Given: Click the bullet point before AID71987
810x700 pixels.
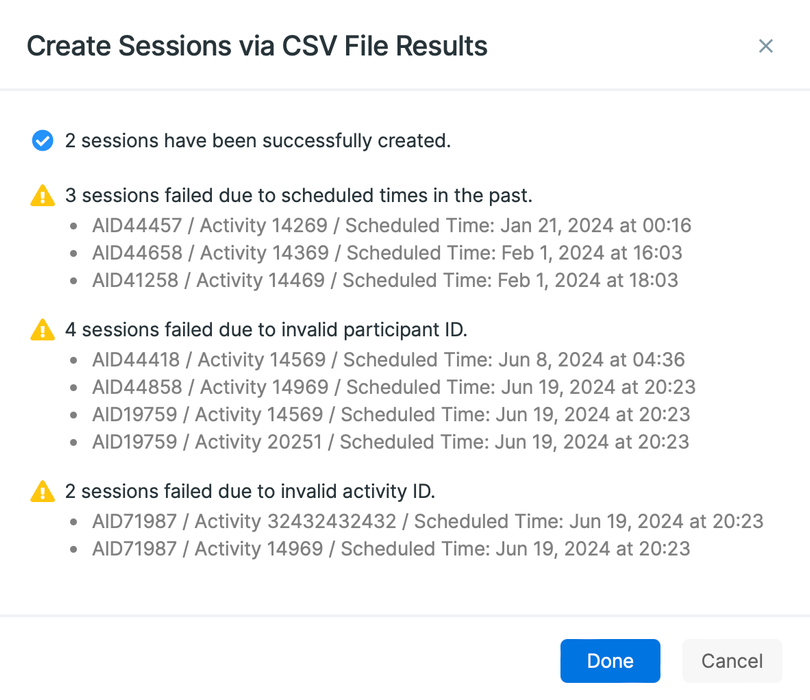Looking at the screenshot, I should point(73,520).
